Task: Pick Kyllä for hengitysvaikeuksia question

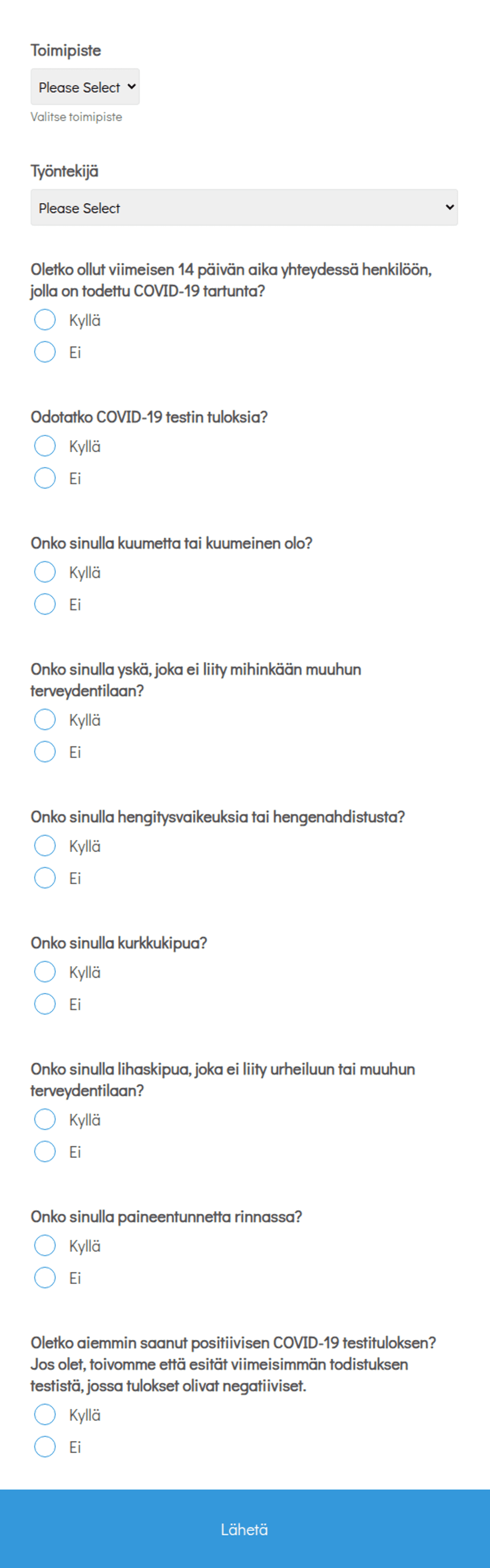Action: coord(45,845)
